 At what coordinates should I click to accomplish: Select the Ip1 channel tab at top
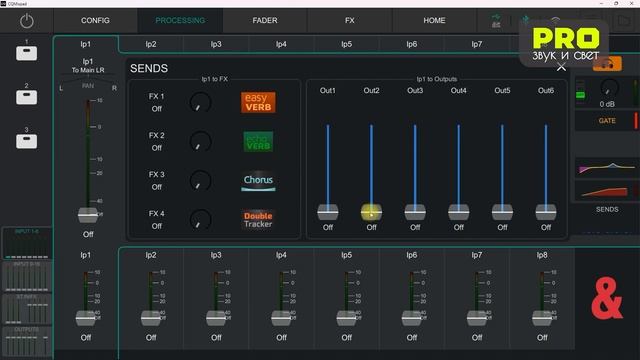(x=86, y=44)
